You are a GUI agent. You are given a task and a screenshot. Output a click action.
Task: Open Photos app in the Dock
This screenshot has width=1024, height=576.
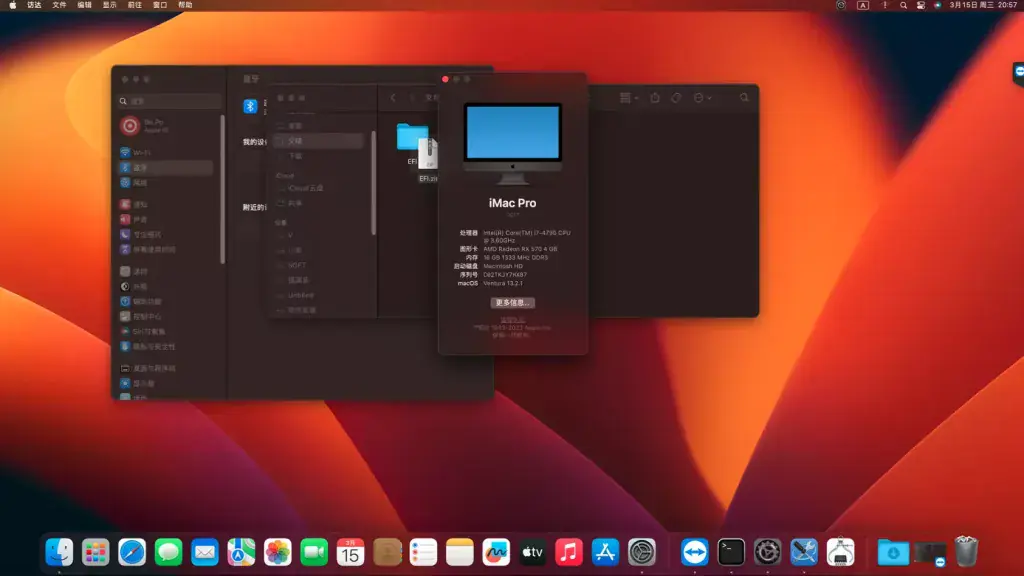point(278,552)
